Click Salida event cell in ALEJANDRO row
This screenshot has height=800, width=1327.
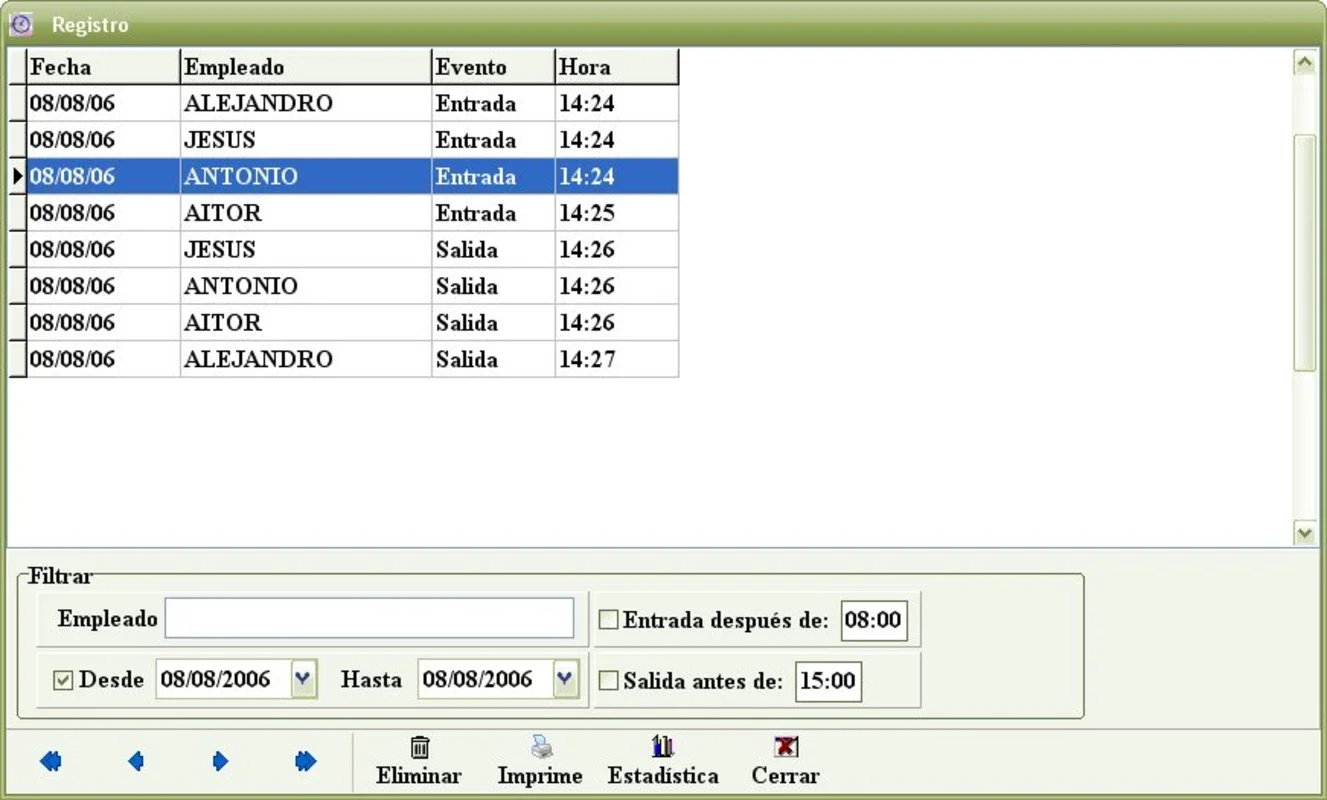[493, 359]
